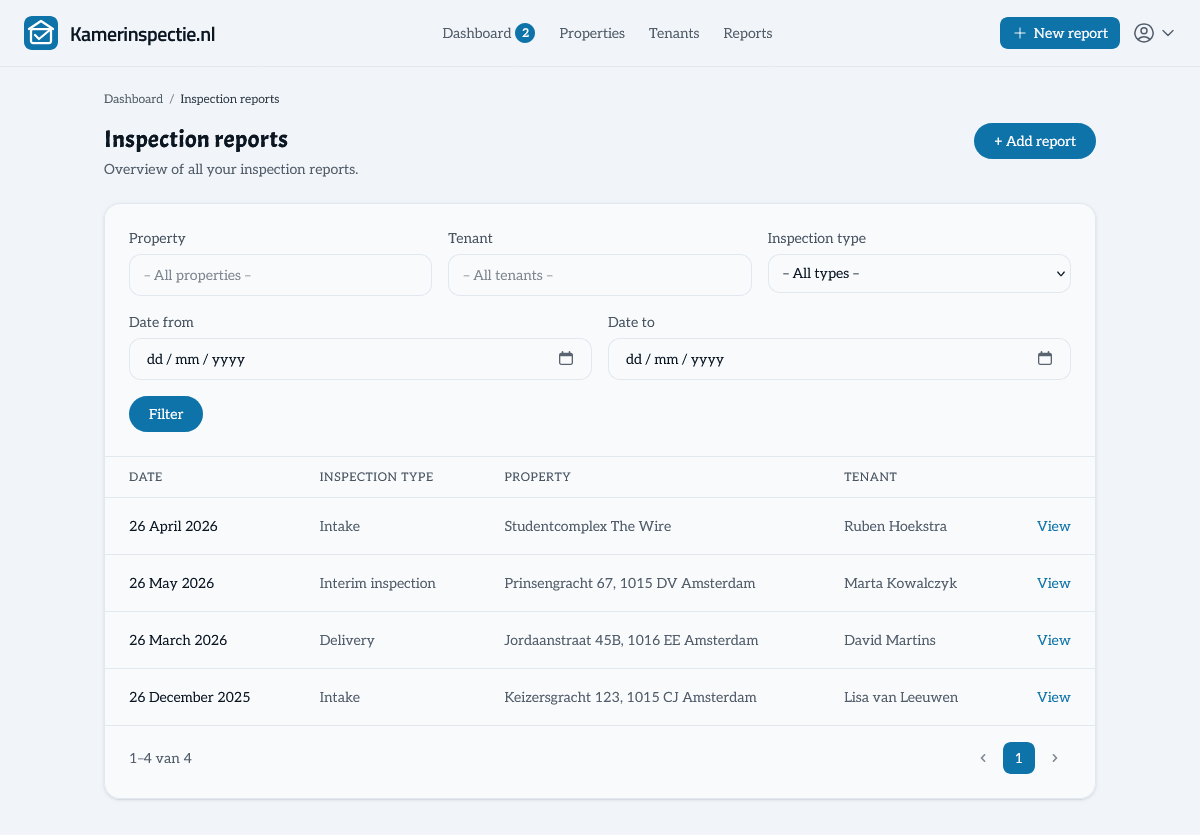Open the Inspection type All types dropdown

point(919,273)
